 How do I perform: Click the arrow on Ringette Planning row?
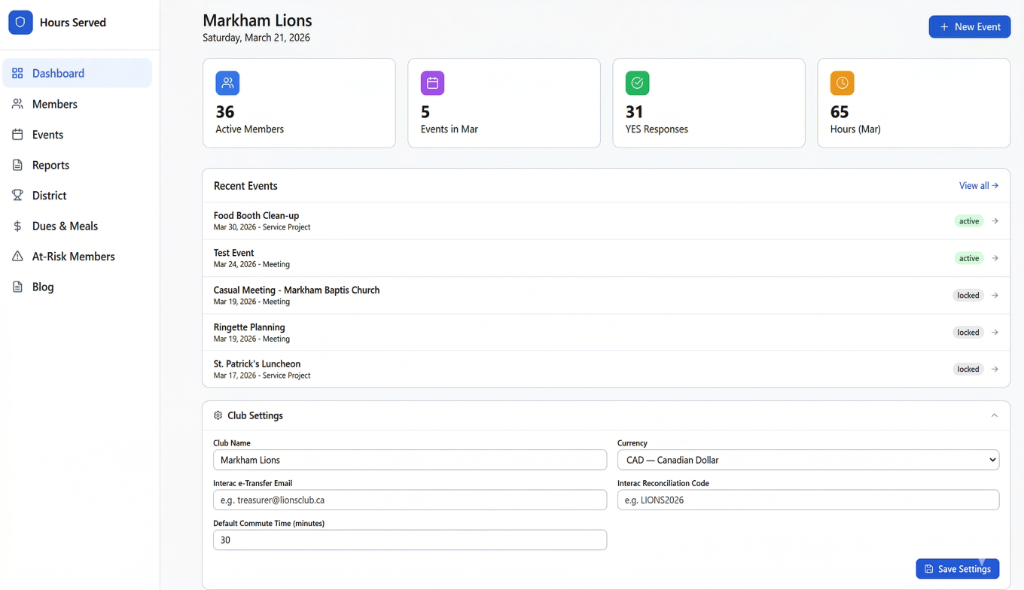click(995, 333)
